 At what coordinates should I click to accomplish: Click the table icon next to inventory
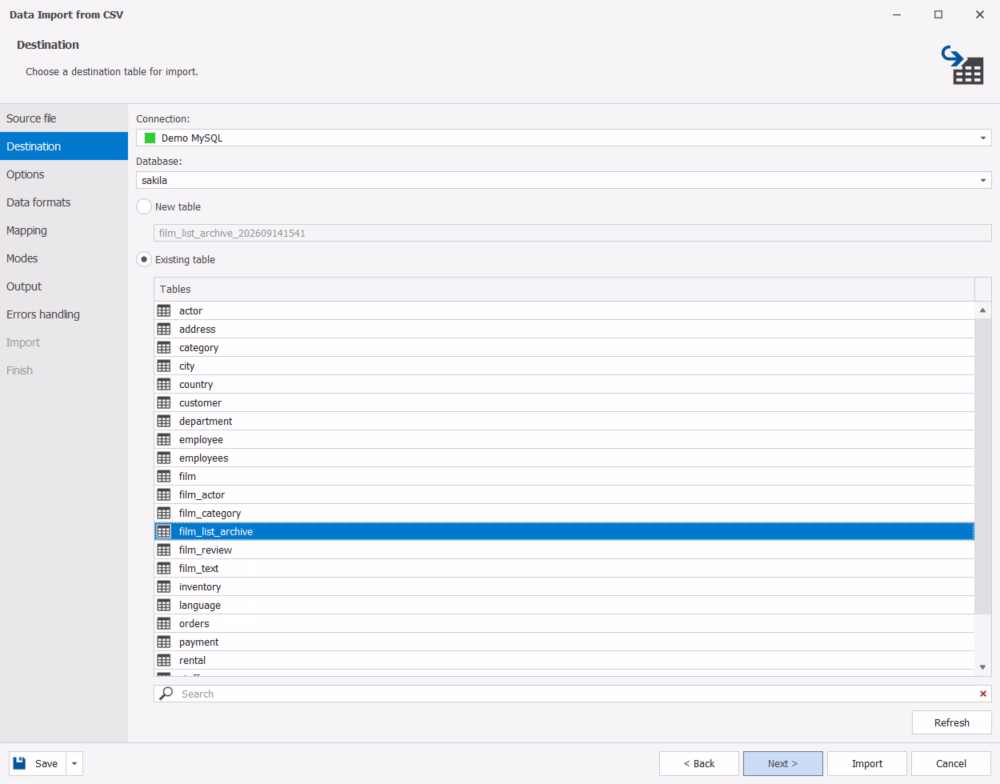164,587
